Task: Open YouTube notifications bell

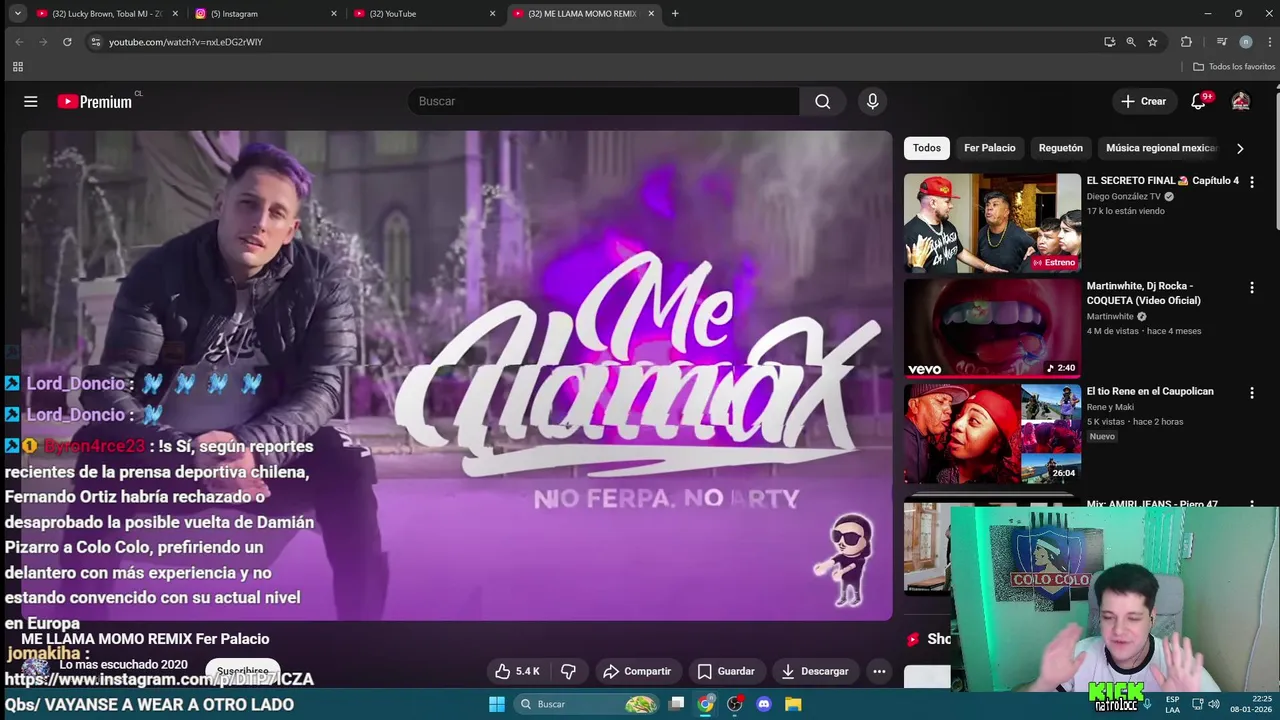Action: point(1198,101)
